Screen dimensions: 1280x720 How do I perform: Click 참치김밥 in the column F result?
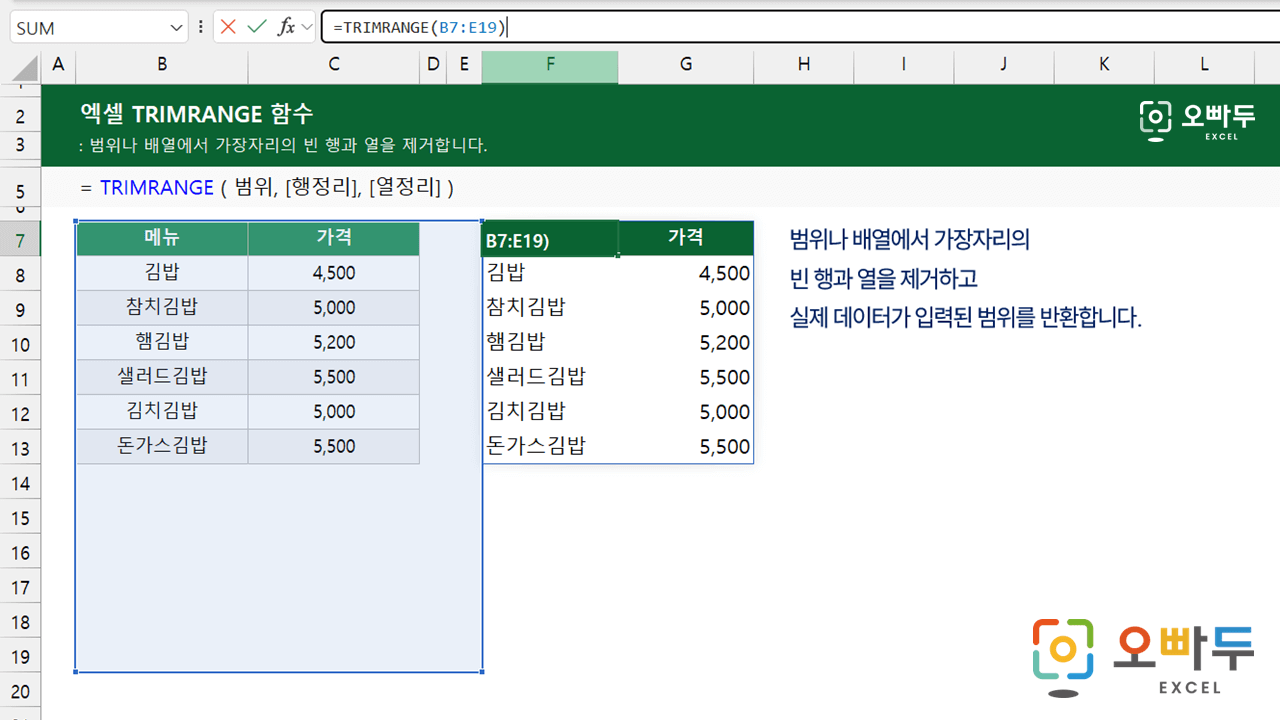550,307
